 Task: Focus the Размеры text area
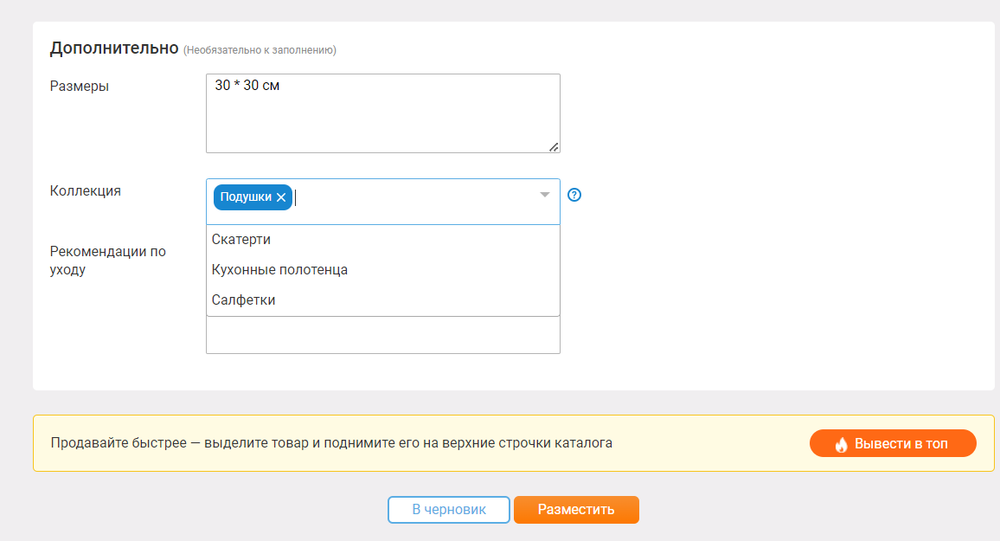click(x=382, y=112)
